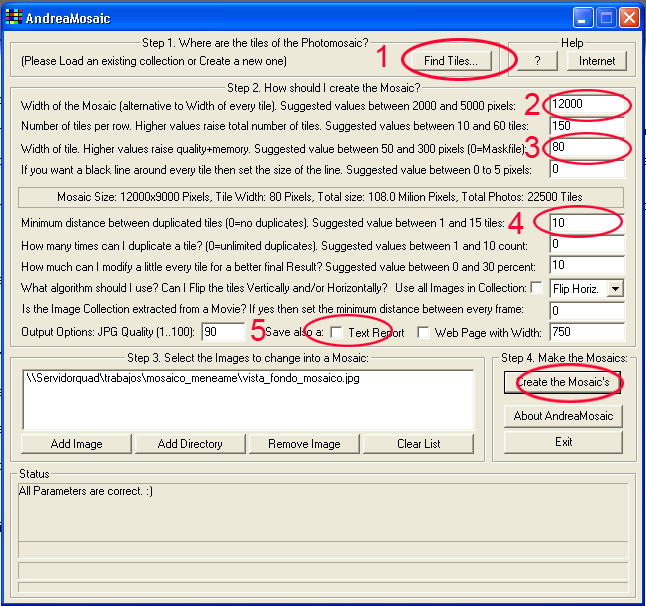
Task: Open the Flip Horiz. dropdown
Action: tap(615, 288)
